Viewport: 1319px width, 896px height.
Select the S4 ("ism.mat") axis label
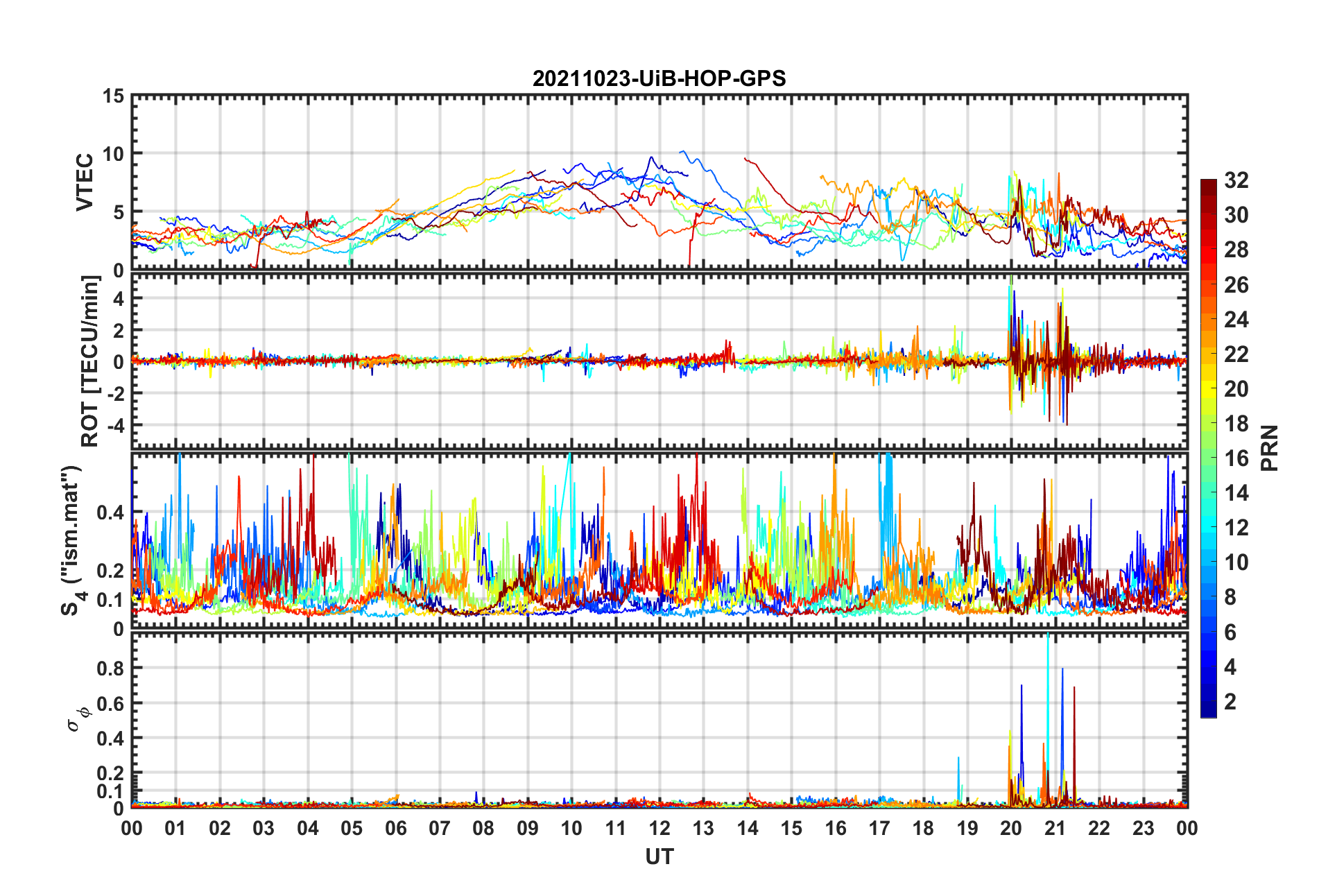[73, 540]
